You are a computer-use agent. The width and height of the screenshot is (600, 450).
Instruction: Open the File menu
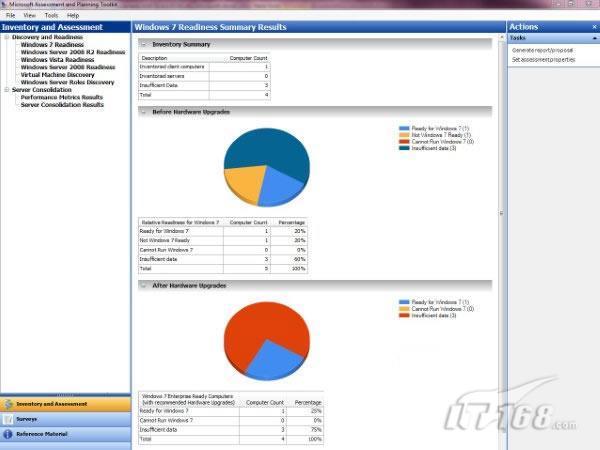point(10,15)
